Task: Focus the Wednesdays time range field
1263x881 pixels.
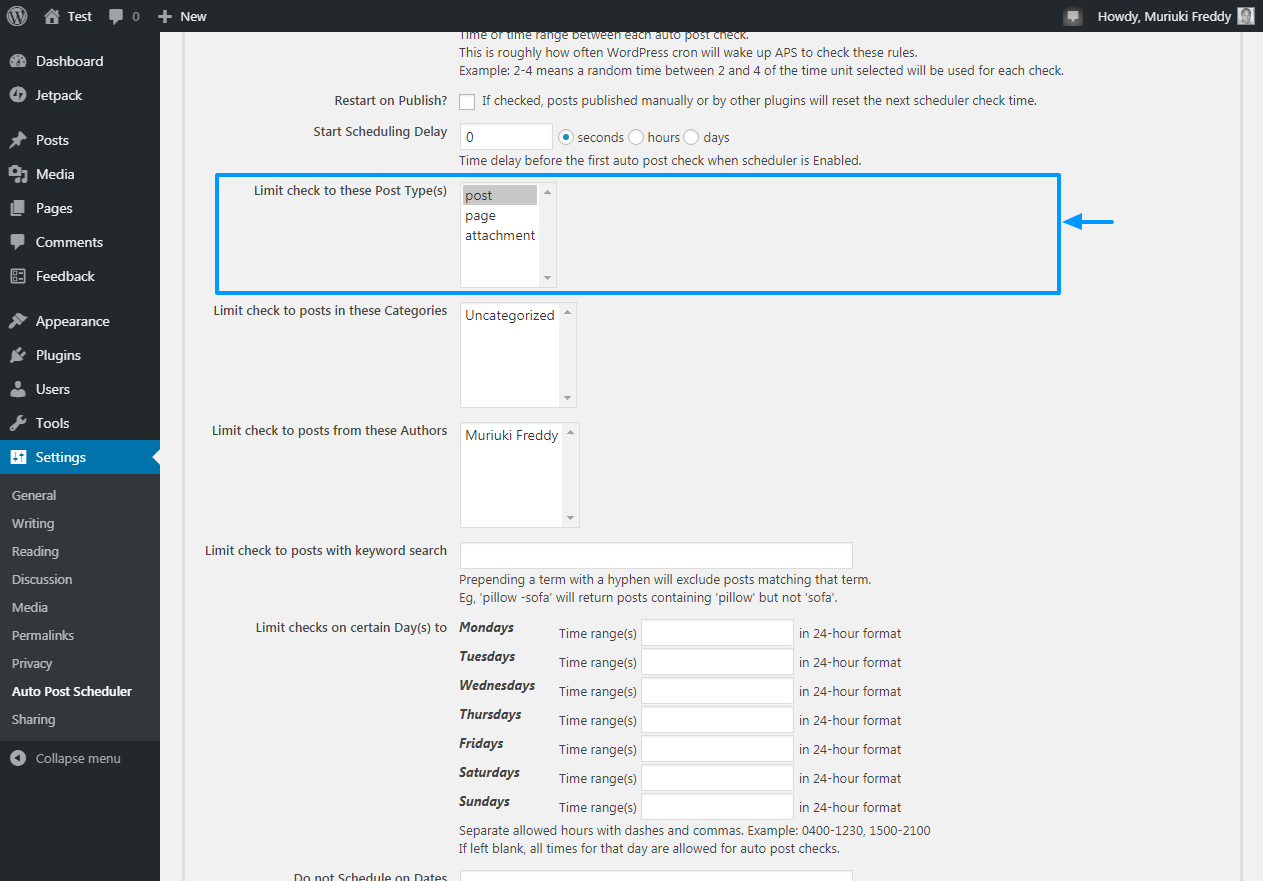Action: 717,691
